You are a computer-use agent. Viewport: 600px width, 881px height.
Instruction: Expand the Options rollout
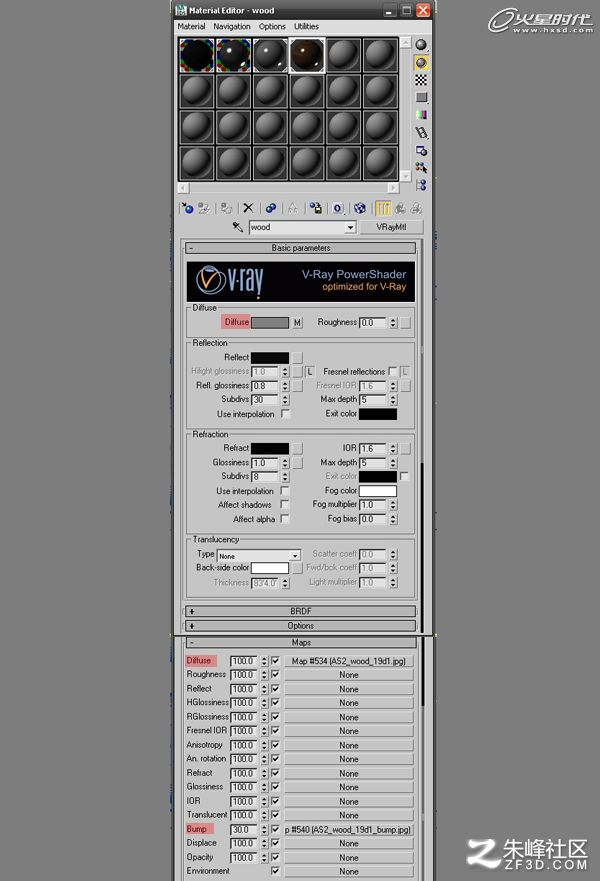click(x=301, y=625)
